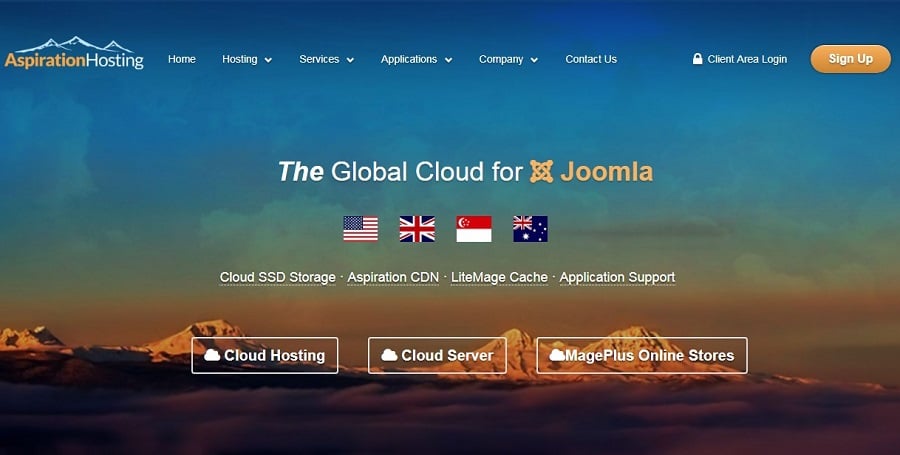Choose the Australia flag icon
Screen dimensions: 900x455
(x=530, y=229)
